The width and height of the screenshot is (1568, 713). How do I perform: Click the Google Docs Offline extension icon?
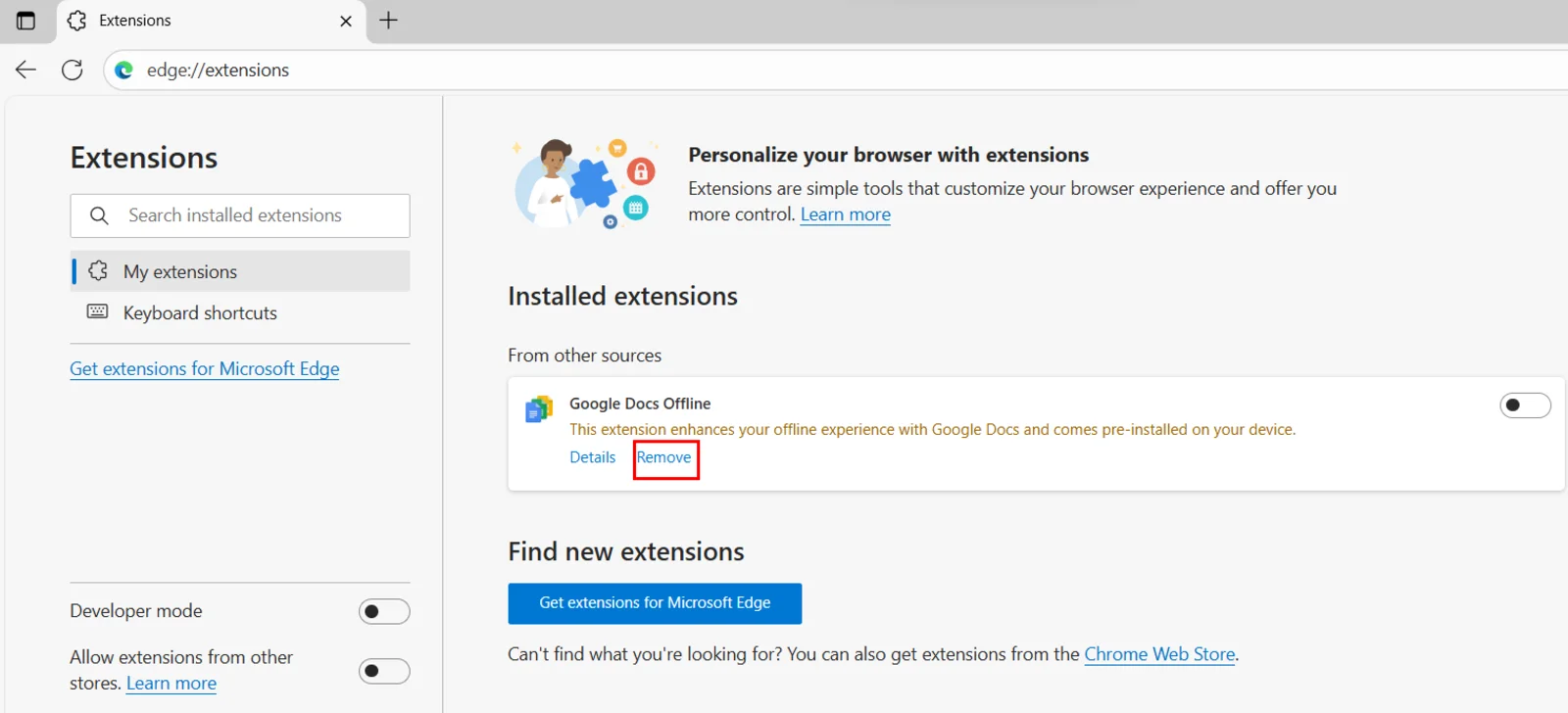(x=539, y=408)
